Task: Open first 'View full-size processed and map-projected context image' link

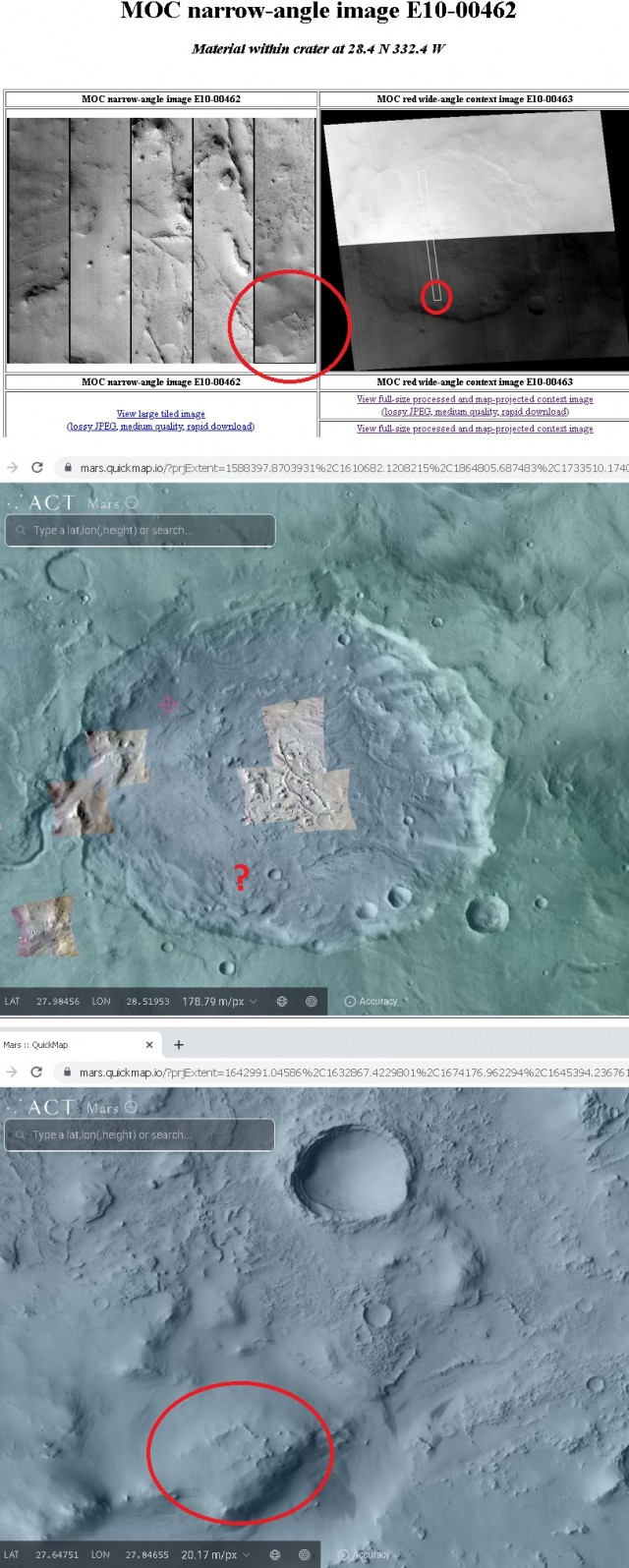Action: coord(475,399)
